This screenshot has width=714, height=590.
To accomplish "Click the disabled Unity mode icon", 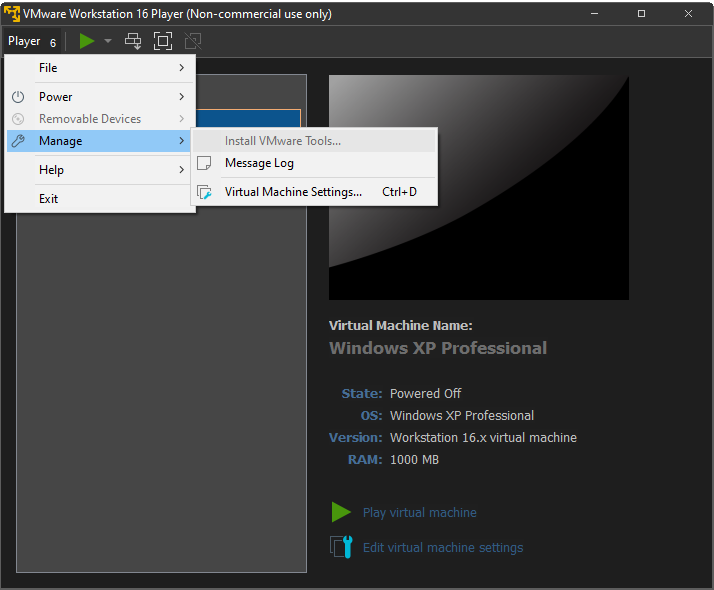I will [193, 41].
